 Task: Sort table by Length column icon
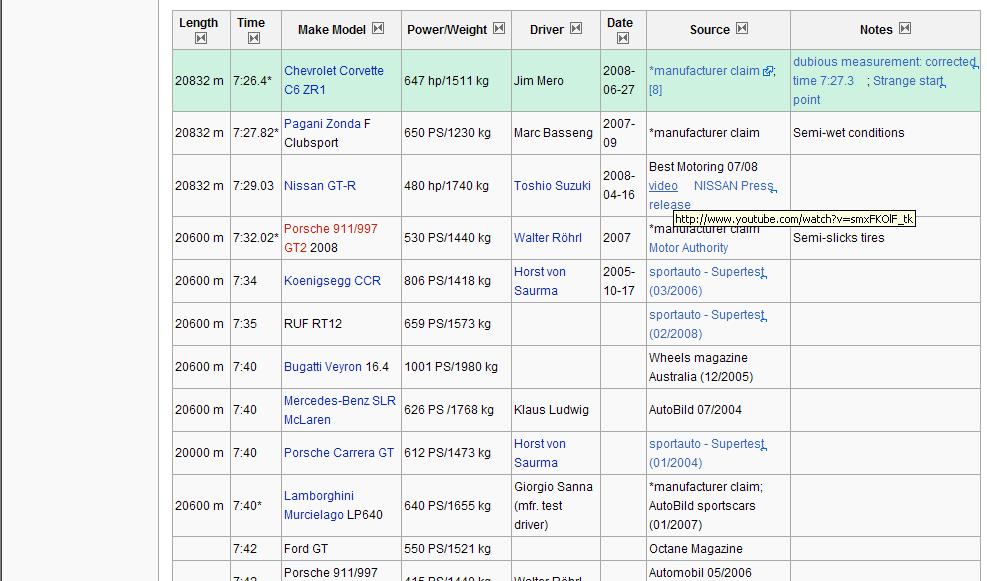coord(201,38)
